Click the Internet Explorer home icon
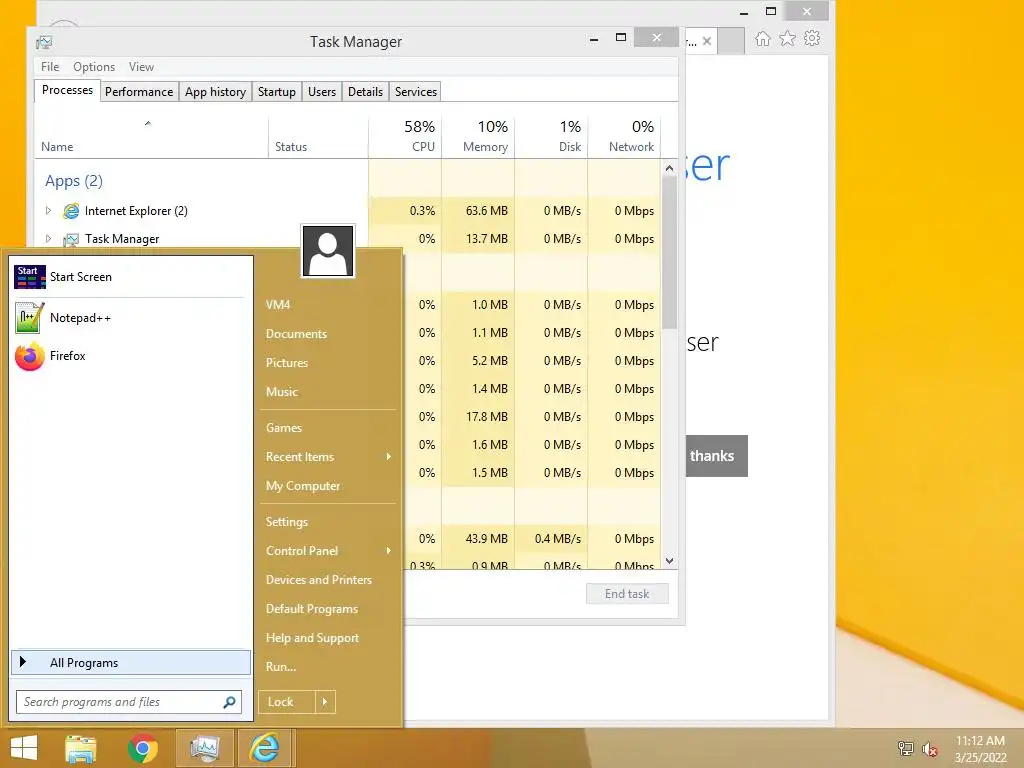The height and width of the screenshot is (768, 1024). click(x=763, y=39)
